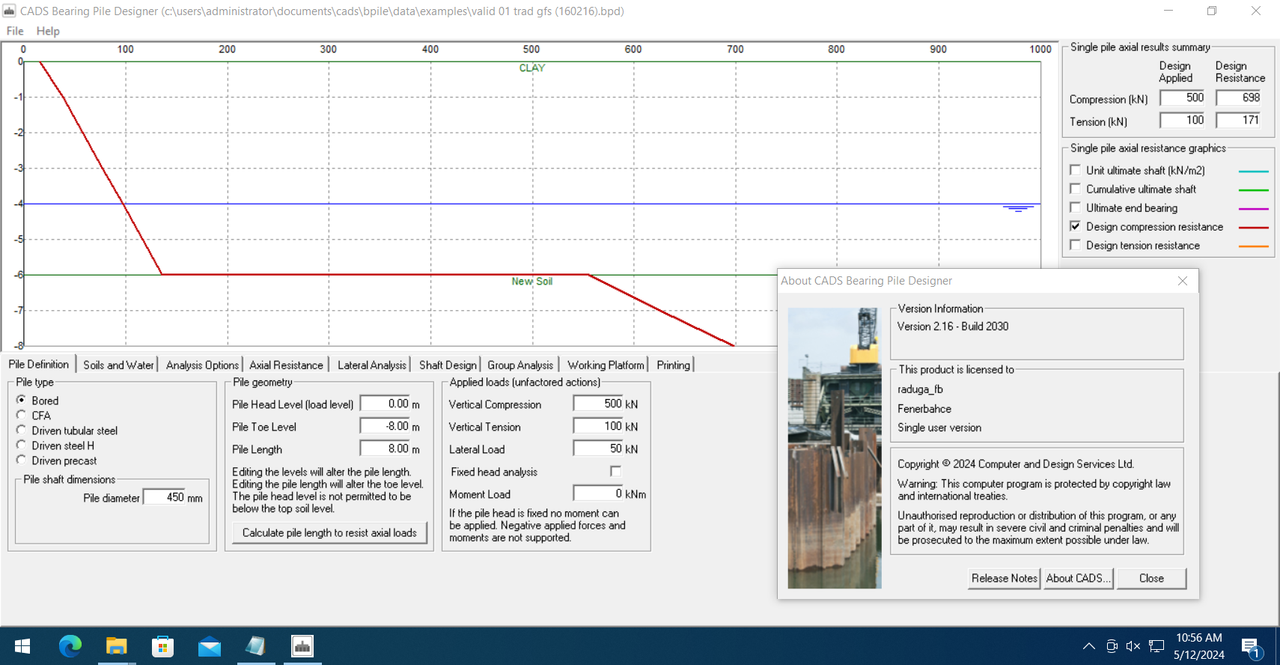
Task: Select Driven precast pile type
Action: pyautogui.click(x=57, y=460)
